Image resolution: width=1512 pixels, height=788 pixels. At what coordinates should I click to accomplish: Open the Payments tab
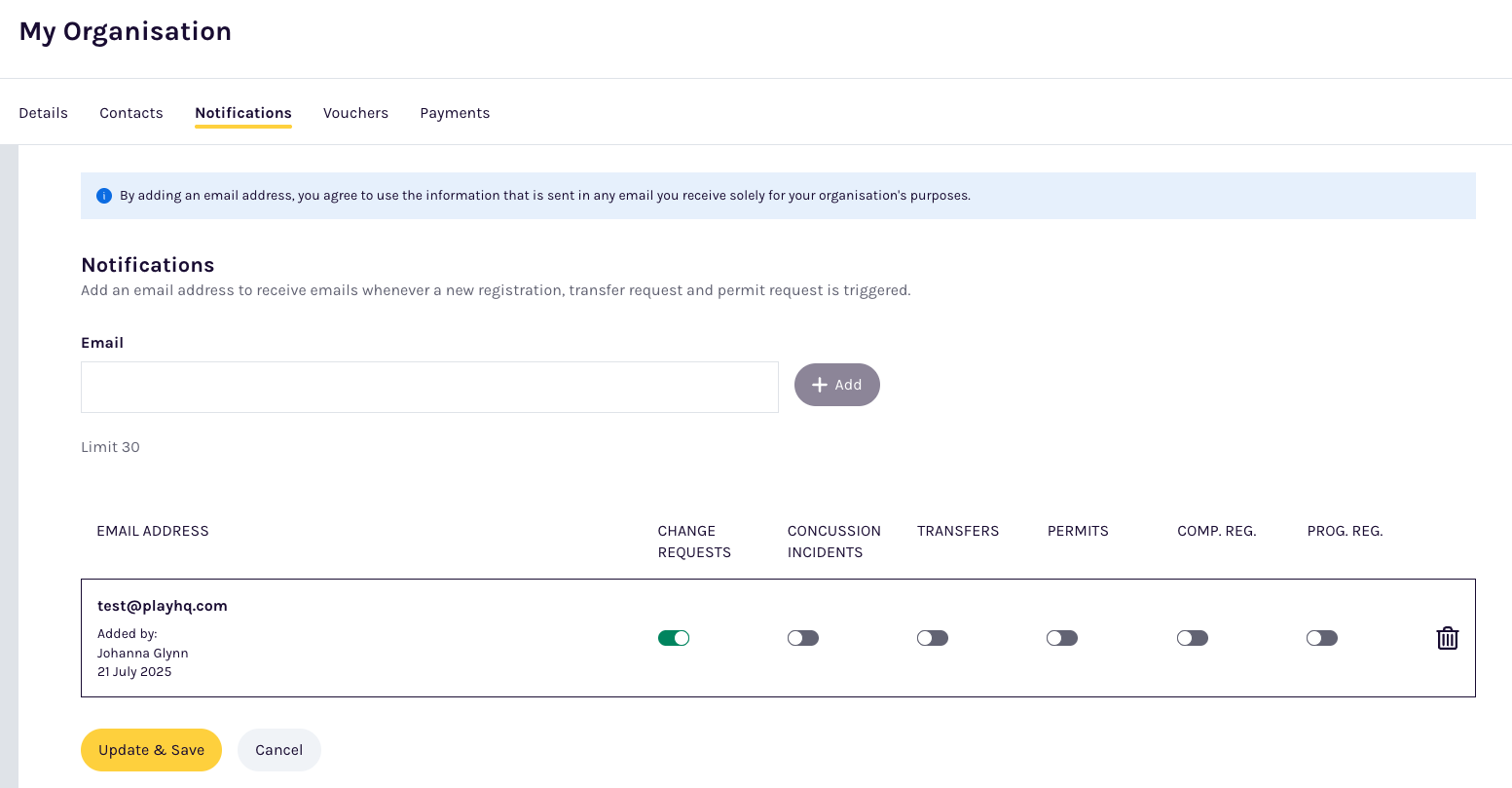tap(455, 113)
